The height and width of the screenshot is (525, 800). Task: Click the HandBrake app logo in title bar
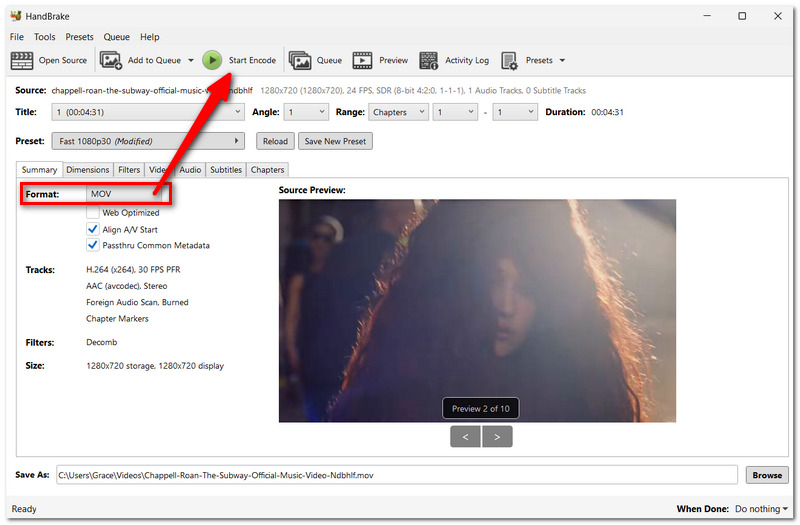coord(16,16)
